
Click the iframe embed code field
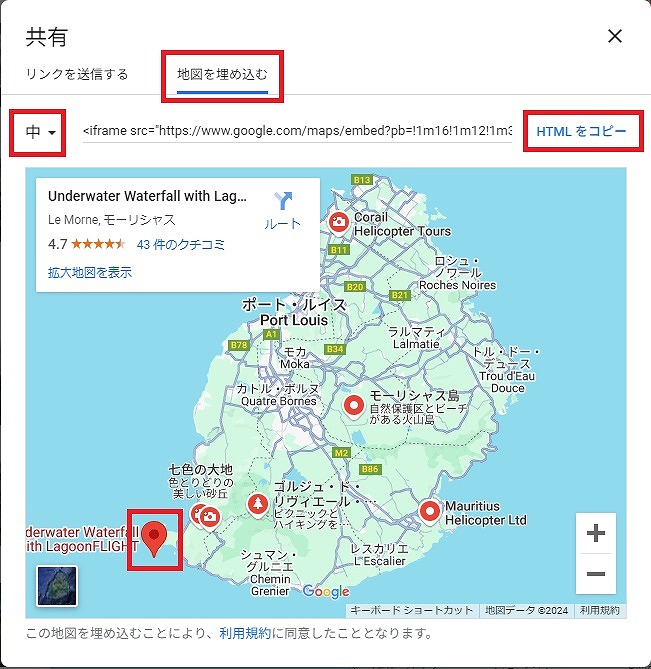click(297, 131)
